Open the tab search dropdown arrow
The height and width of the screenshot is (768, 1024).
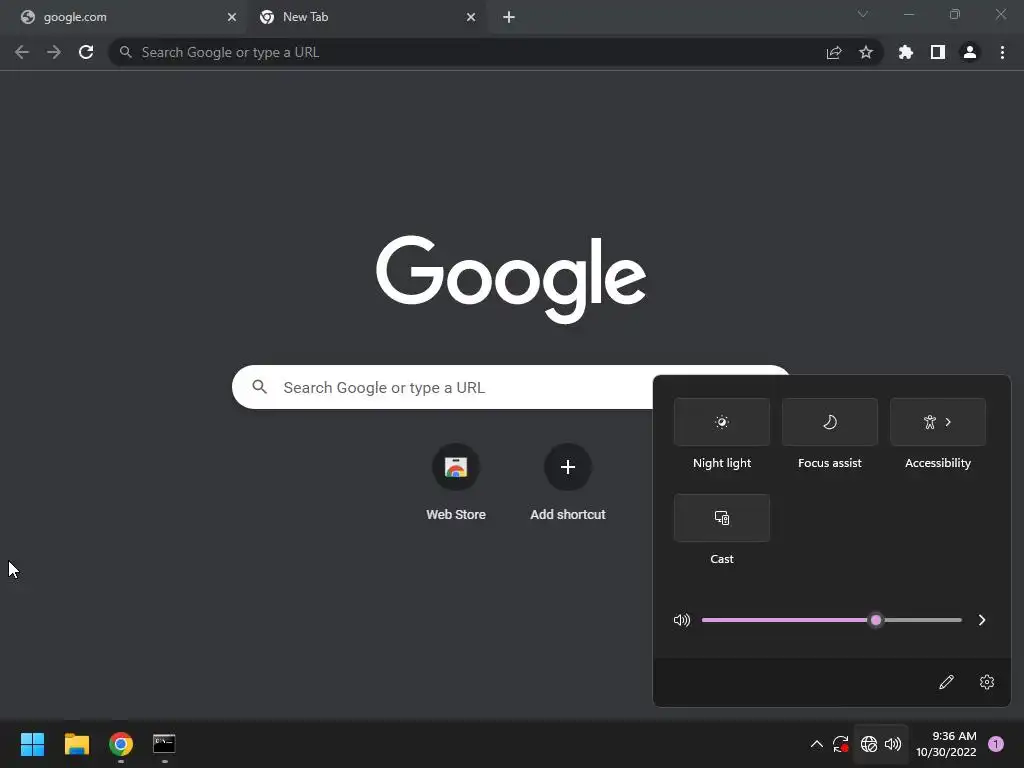coord(863,14)
